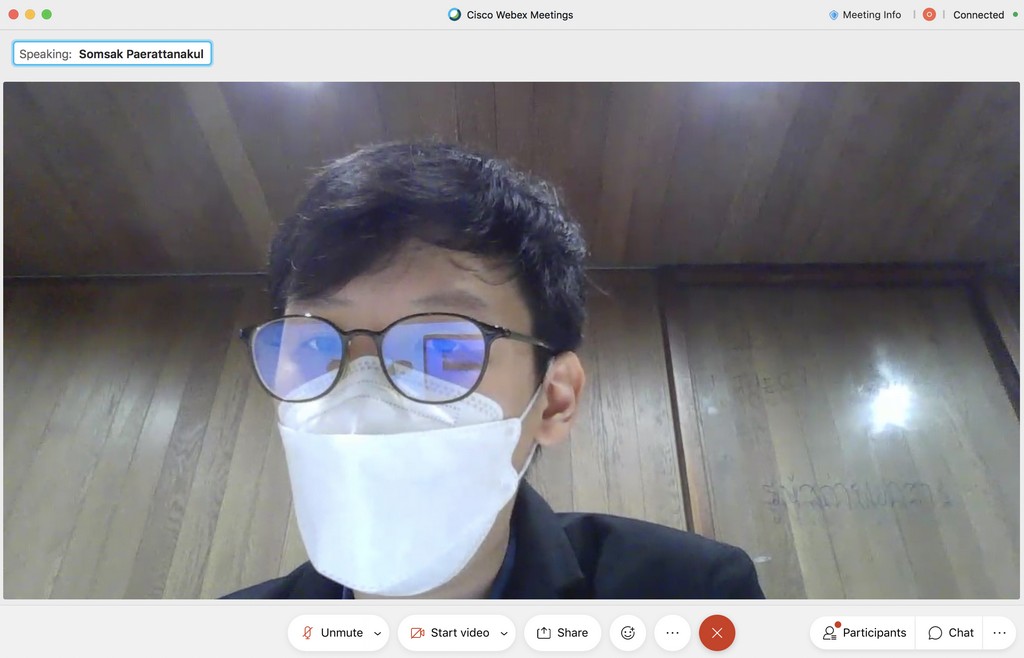Click the Meeting Info shield icon
The width and height of the screenshot is (1024, 658).
point(834,15)
